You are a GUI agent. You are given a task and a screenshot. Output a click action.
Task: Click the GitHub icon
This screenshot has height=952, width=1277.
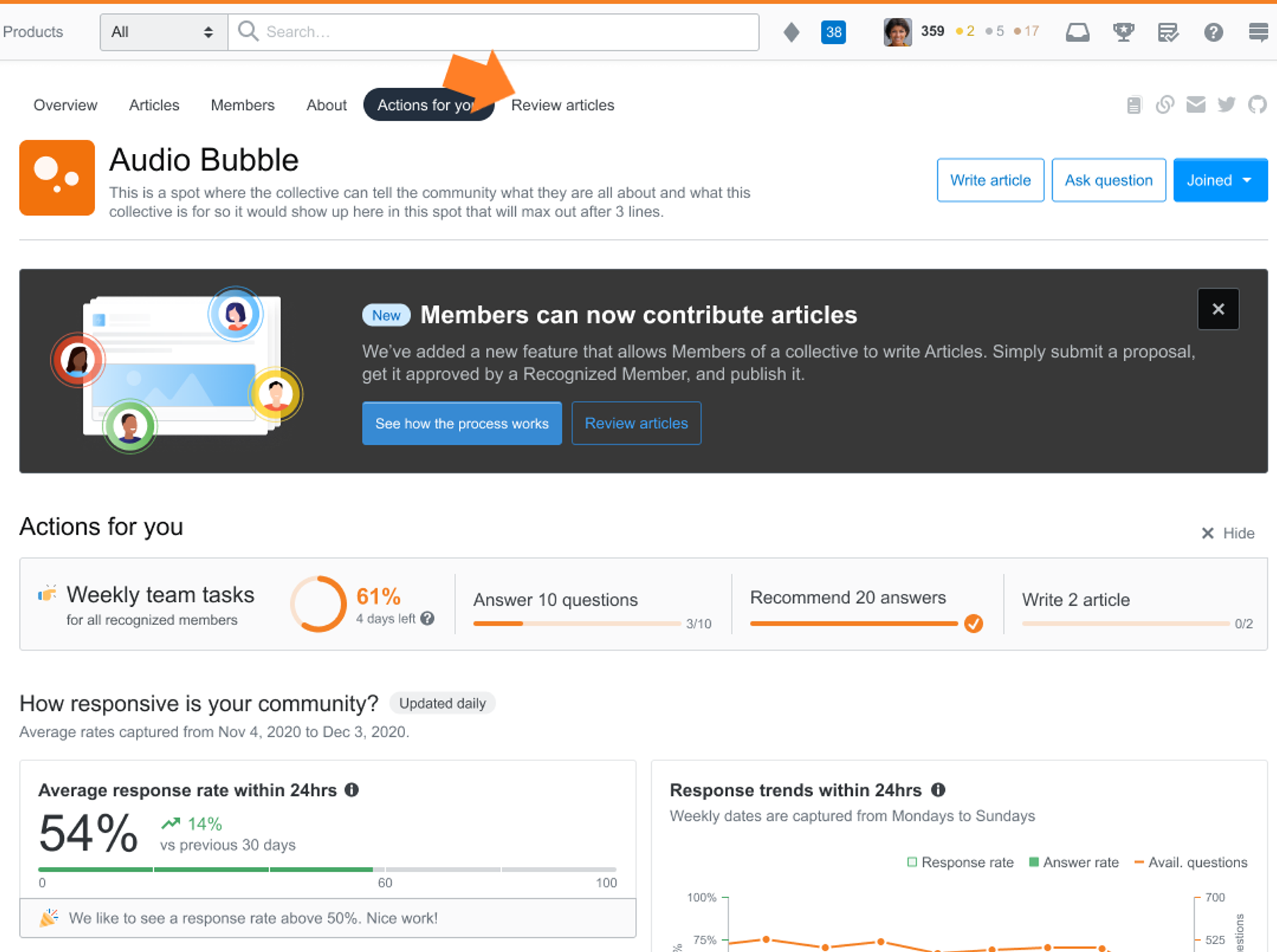[x=1257, y=105]
